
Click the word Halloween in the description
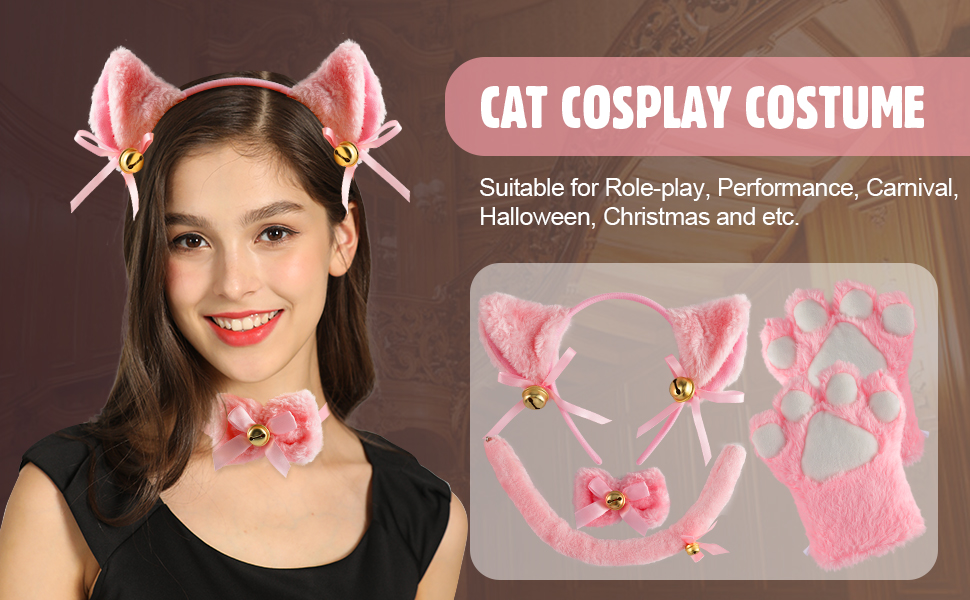[536, 217]
